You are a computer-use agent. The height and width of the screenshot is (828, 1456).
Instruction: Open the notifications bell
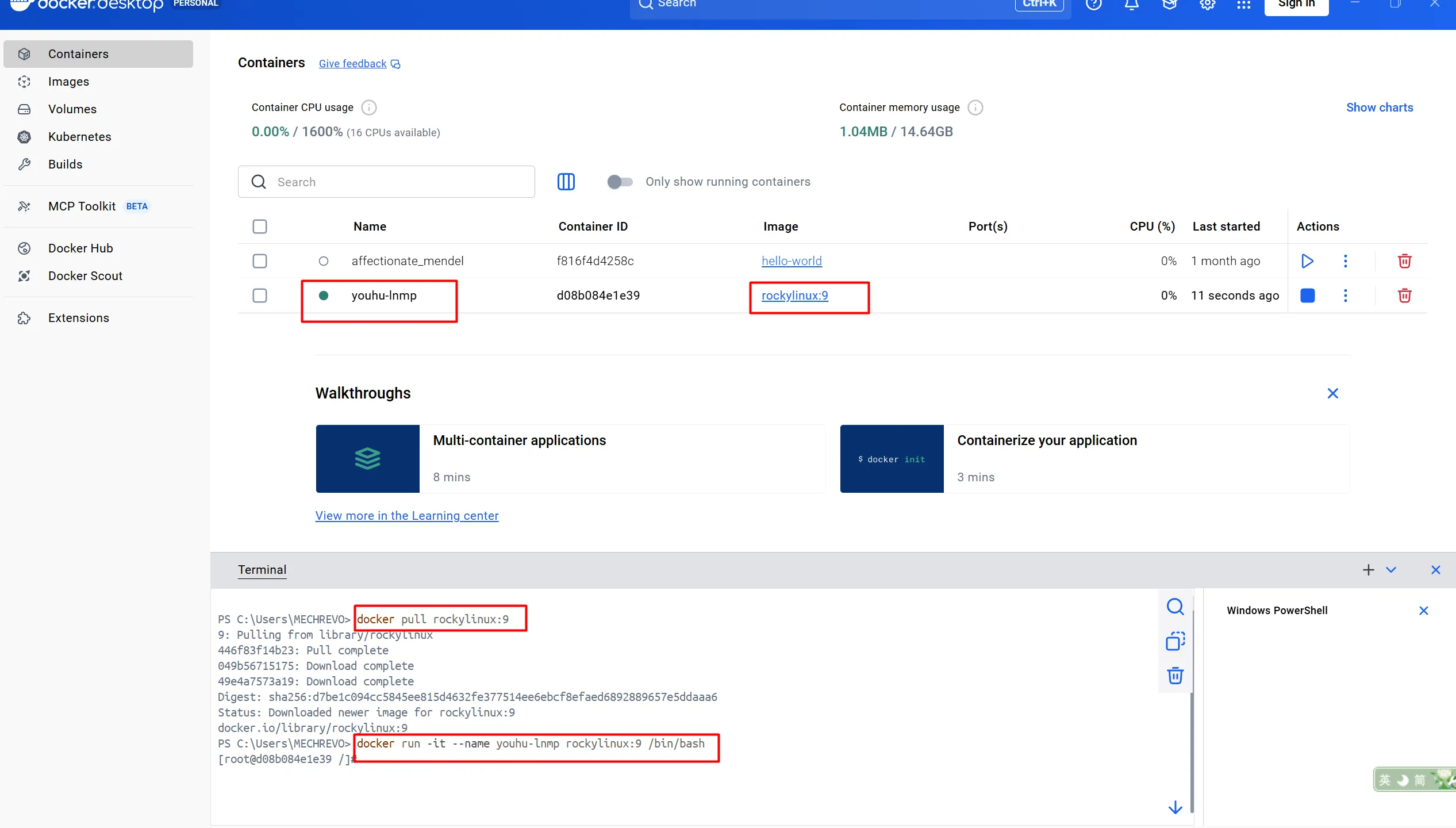point(1131,5)
